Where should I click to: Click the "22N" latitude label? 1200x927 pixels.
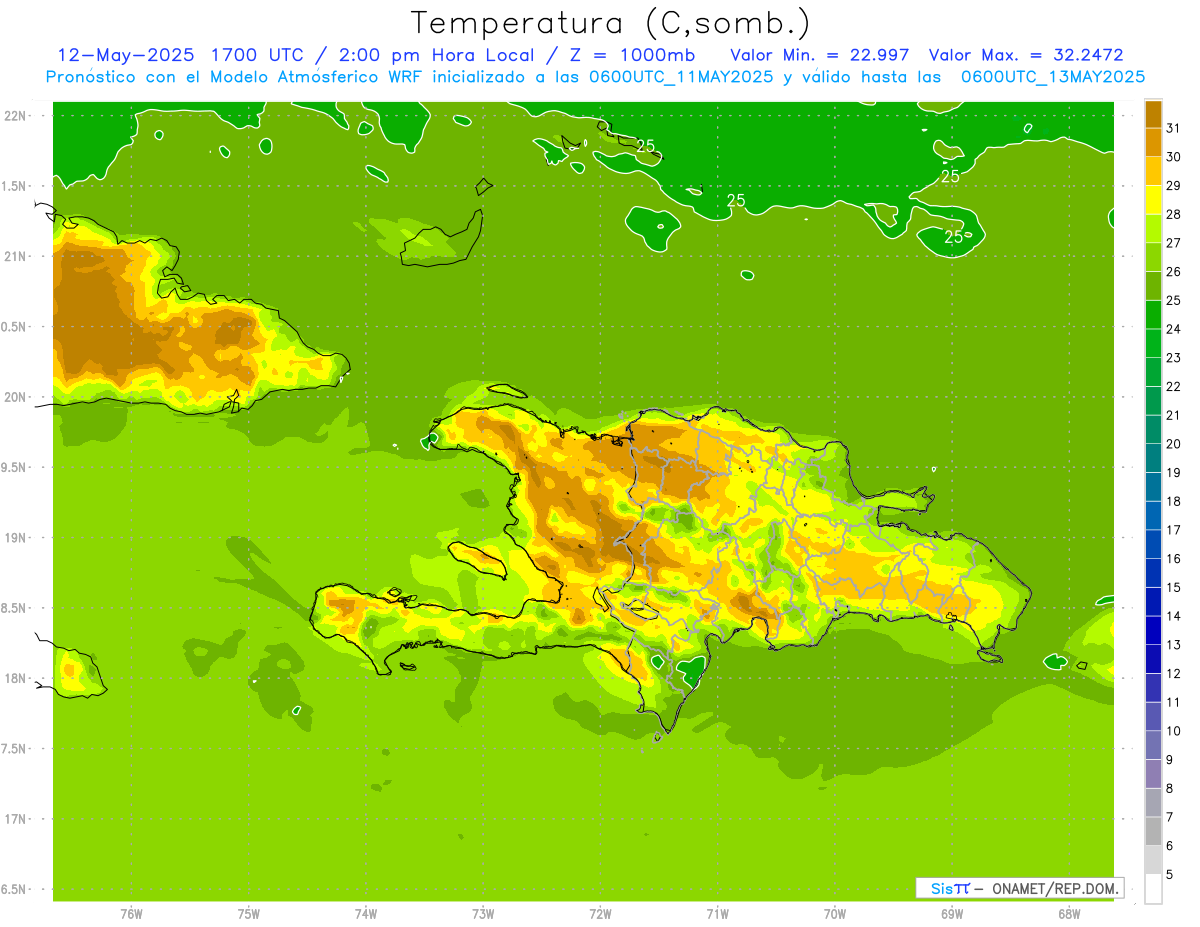pyautogui.click(x=15, y=115)
